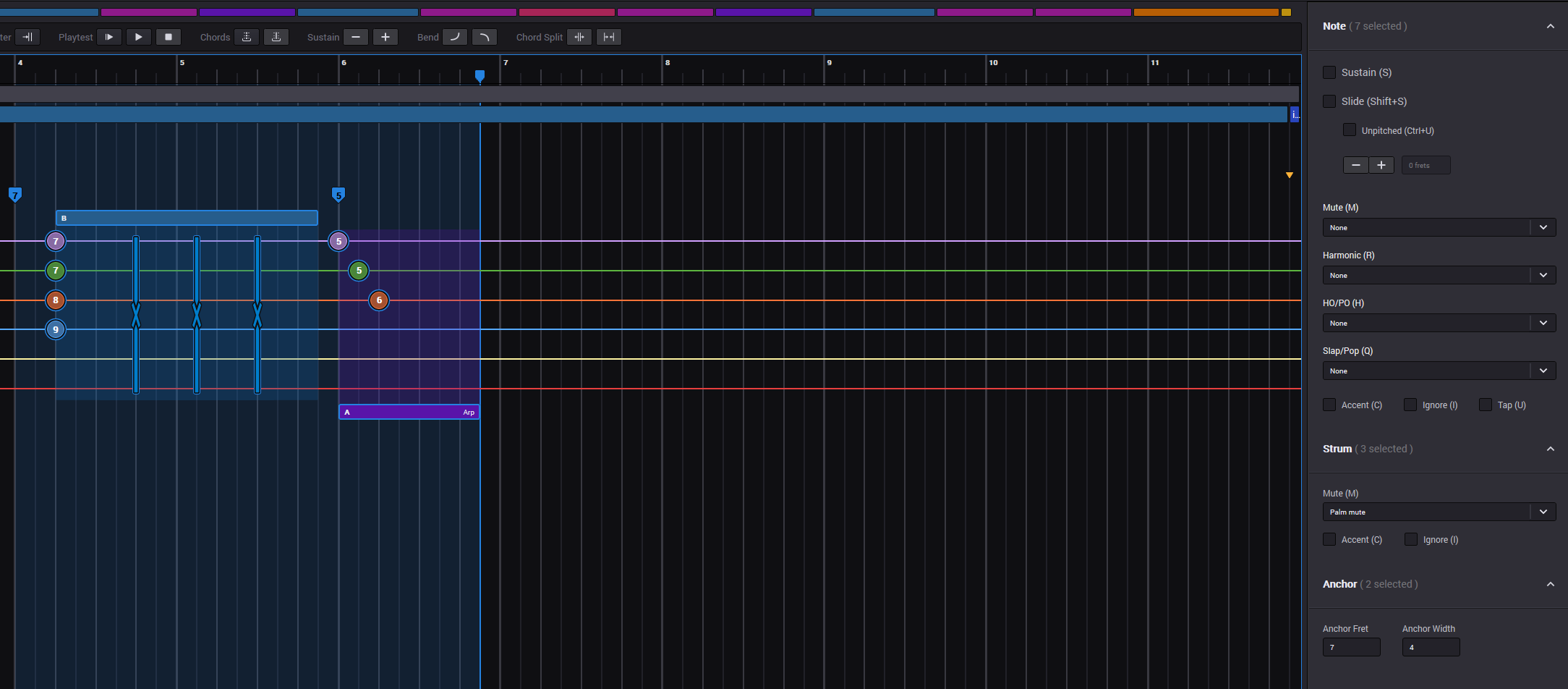Collapse the Anchor section
The width and height of the screenshot is (1568, 689).
[x=1550, y=584]
